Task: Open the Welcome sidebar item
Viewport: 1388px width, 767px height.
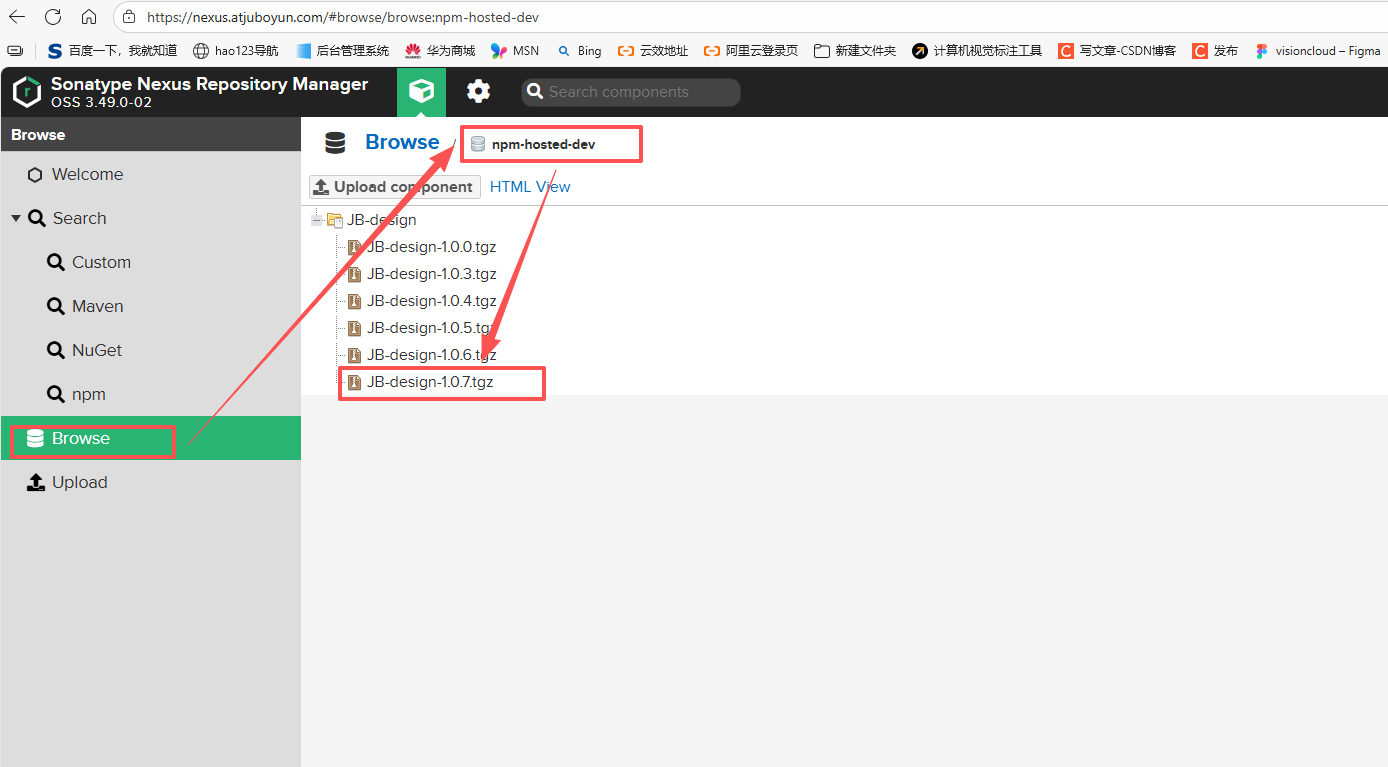Action: [x=87, y=174]
